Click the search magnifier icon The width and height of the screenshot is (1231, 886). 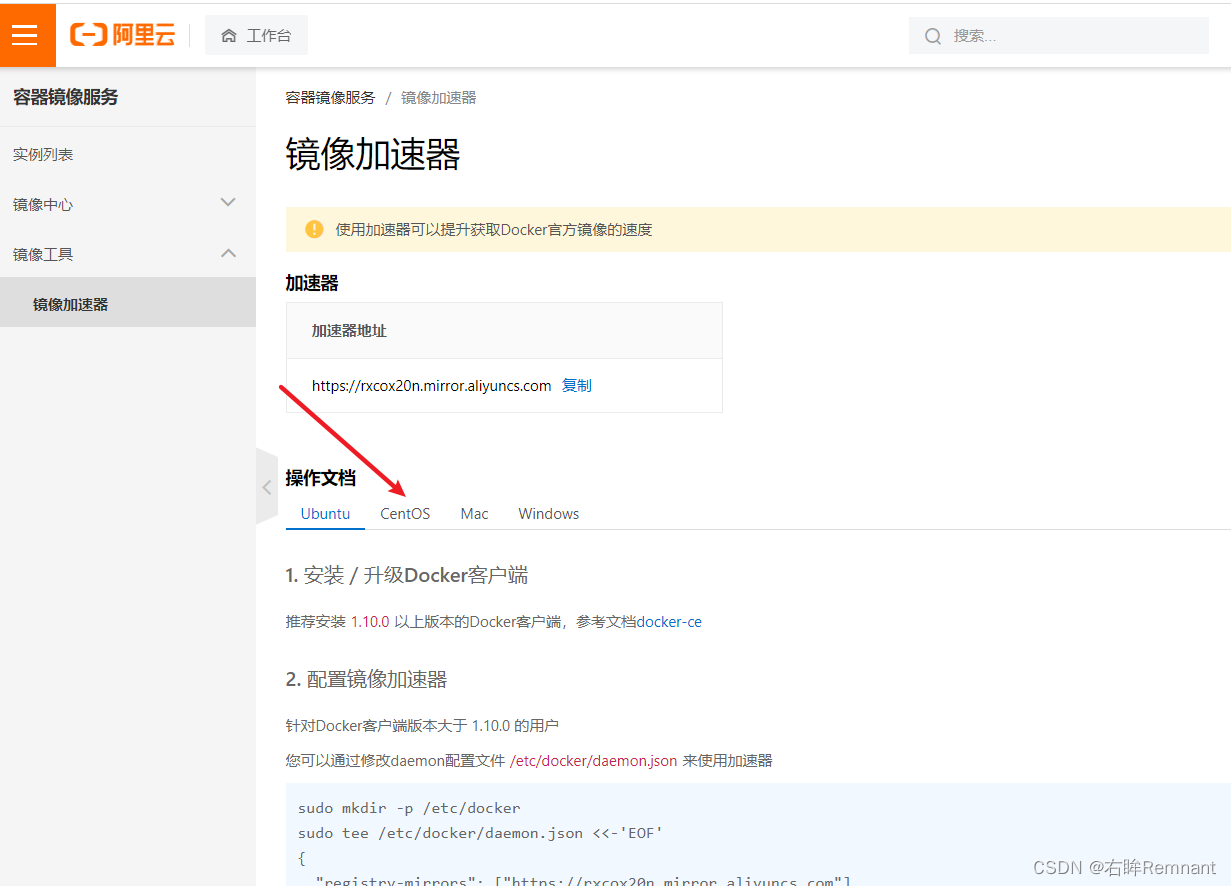click(933, 36)
